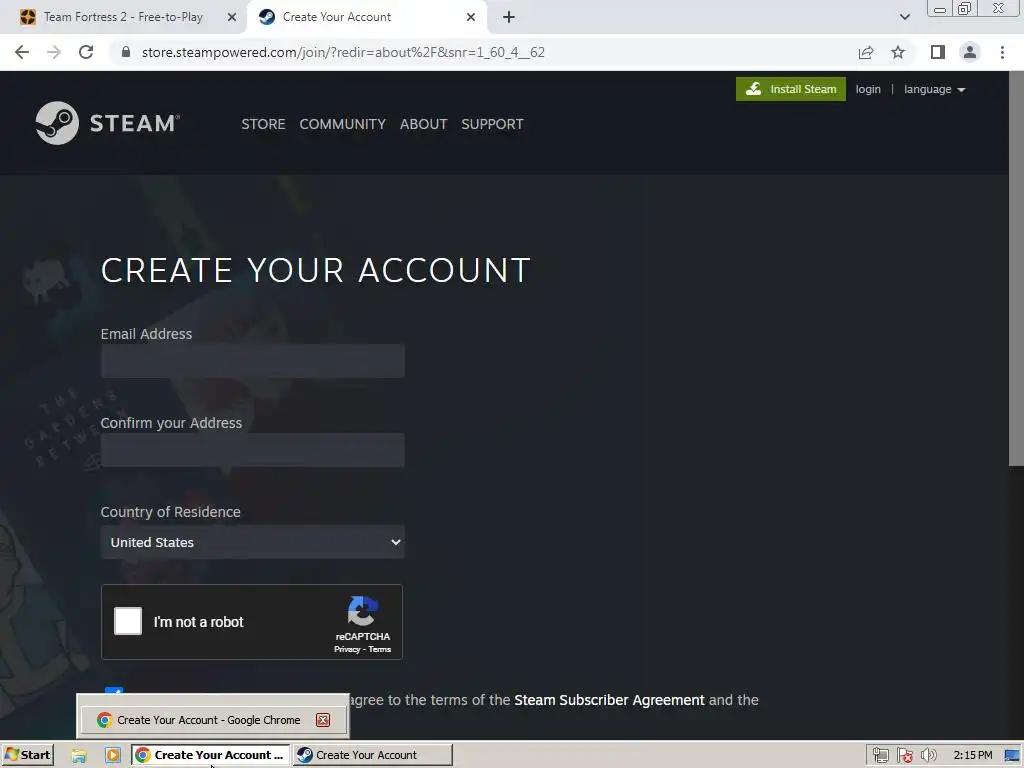Close the Chrome taskbar preview popup

[323, 720]
